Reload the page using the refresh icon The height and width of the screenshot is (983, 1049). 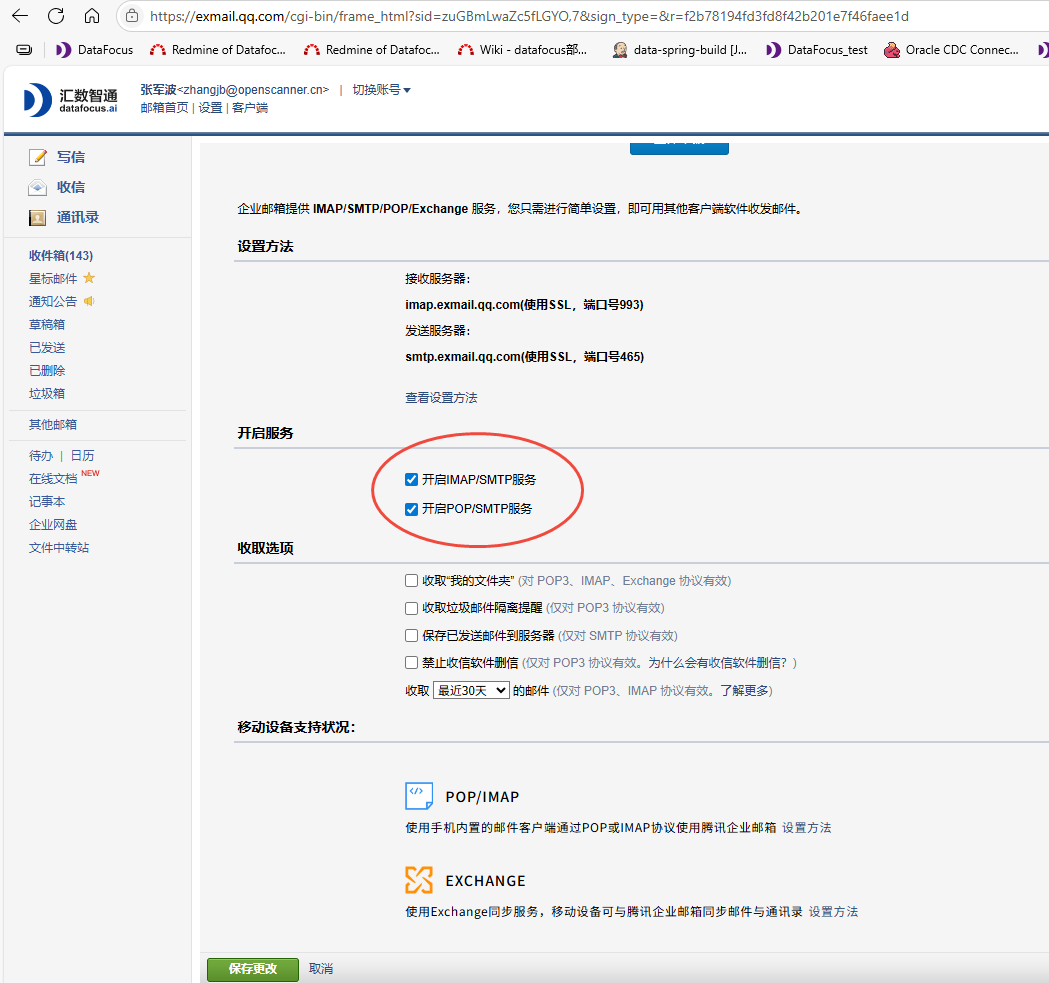coord(56,16)
